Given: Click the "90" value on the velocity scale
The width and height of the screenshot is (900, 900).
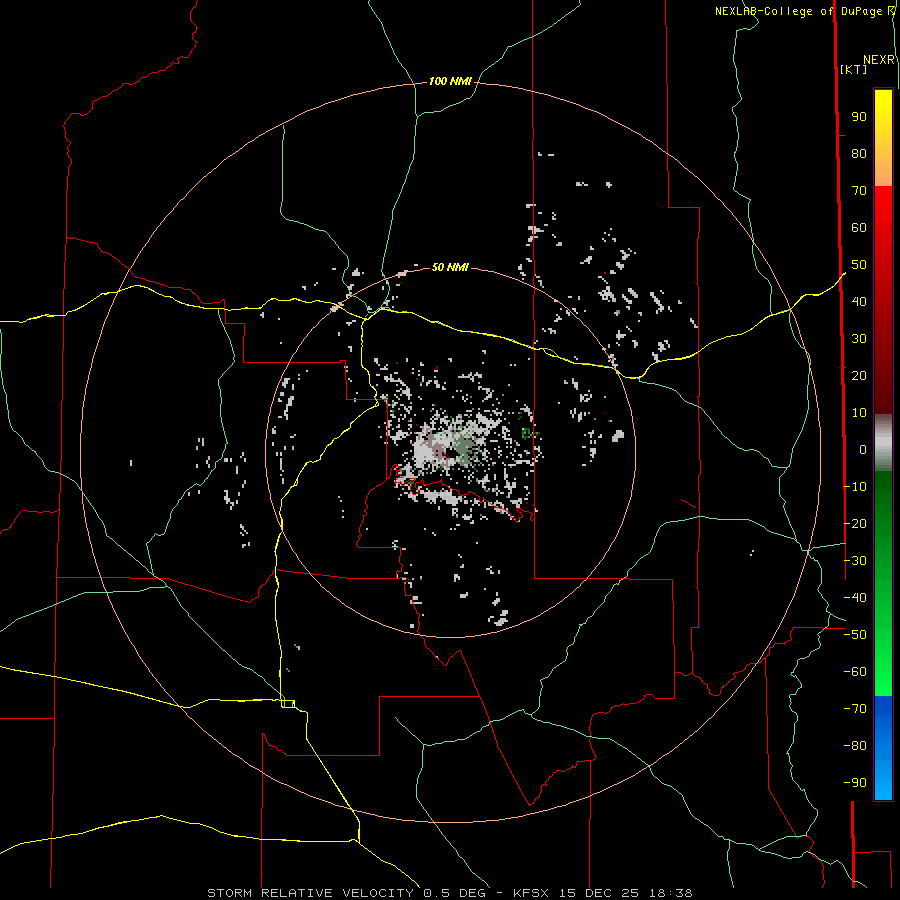Looking at the screenshot, I should click(859, 117).
